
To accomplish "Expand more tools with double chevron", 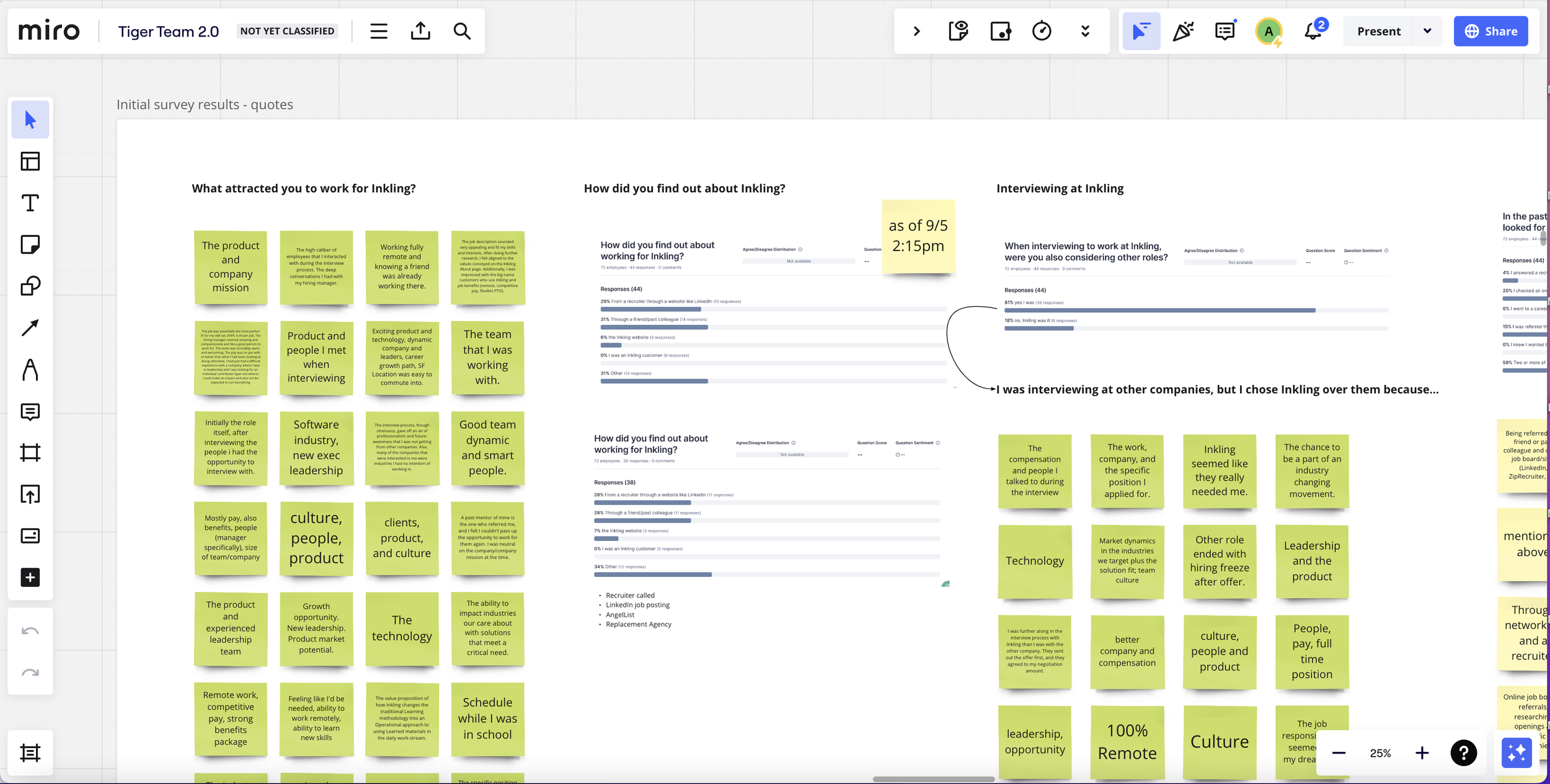I will [x=1085, y=31].
